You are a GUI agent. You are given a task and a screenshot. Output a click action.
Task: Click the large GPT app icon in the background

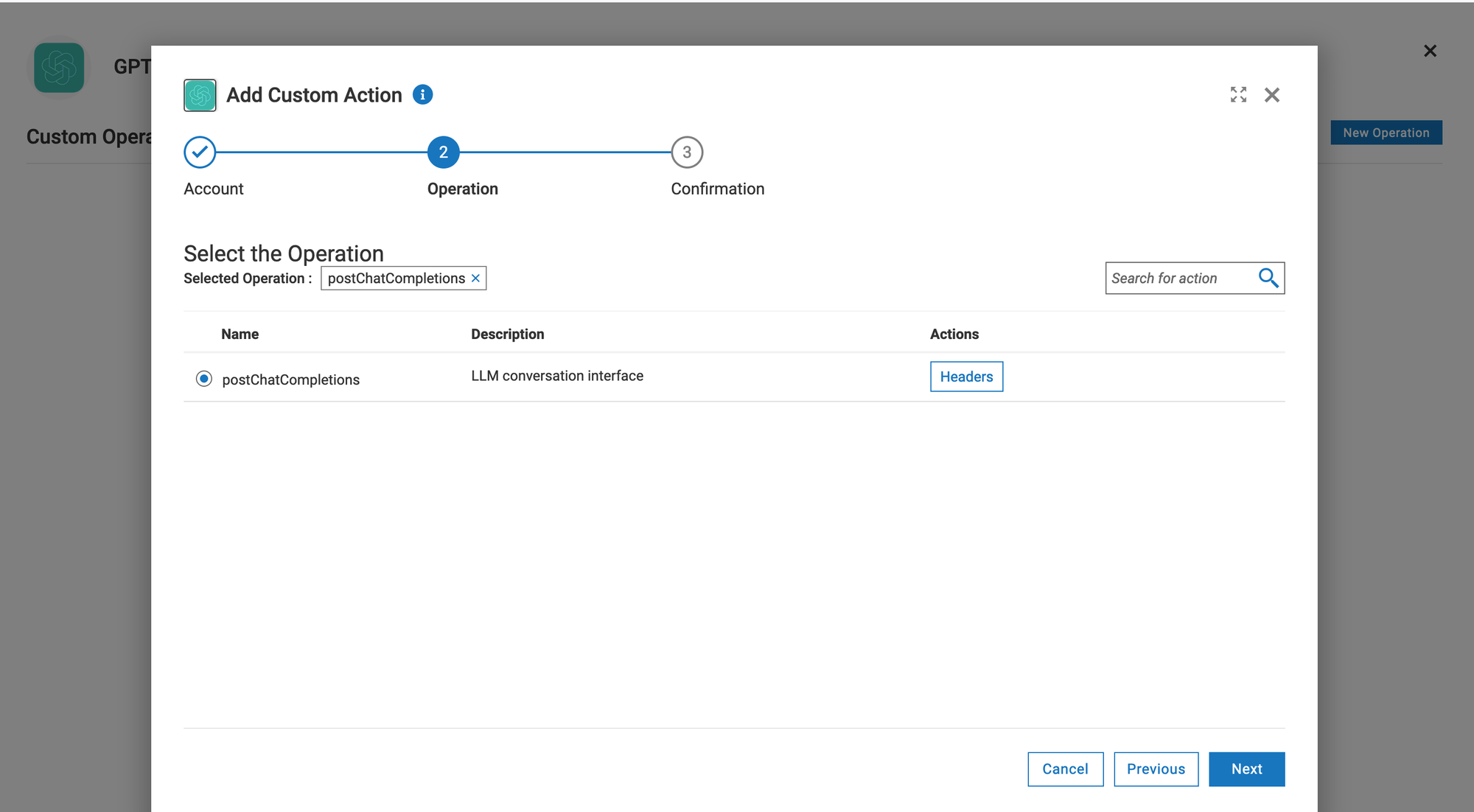point(59,67)
